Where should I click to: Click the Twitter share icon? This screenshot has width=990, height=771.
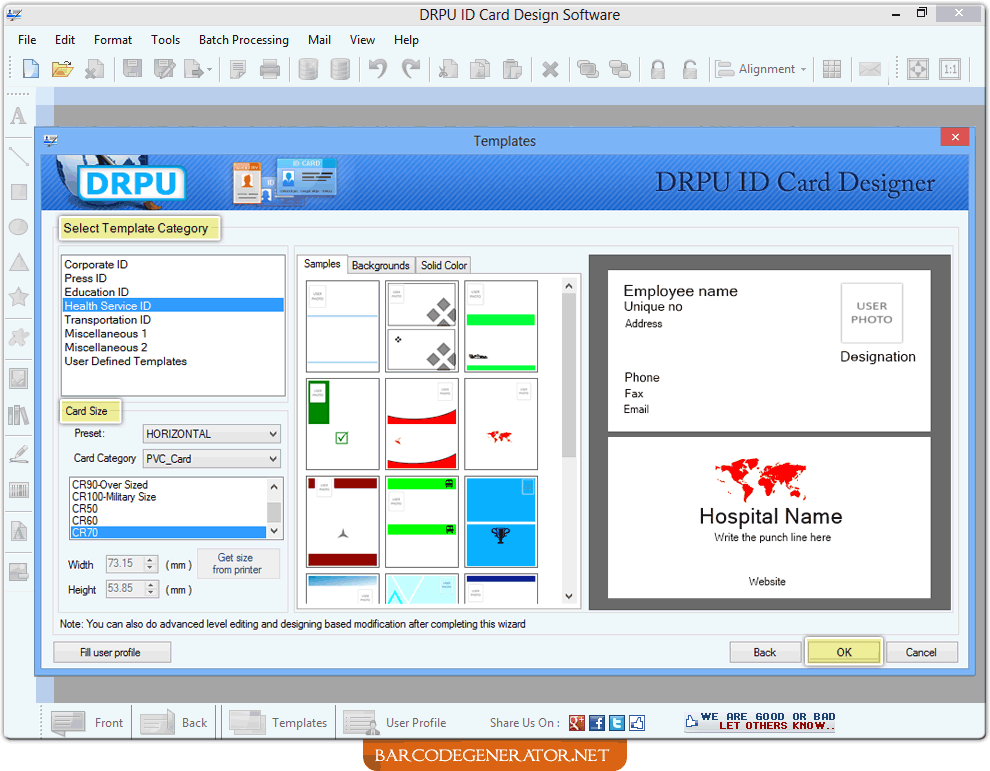tap(617, 722)
